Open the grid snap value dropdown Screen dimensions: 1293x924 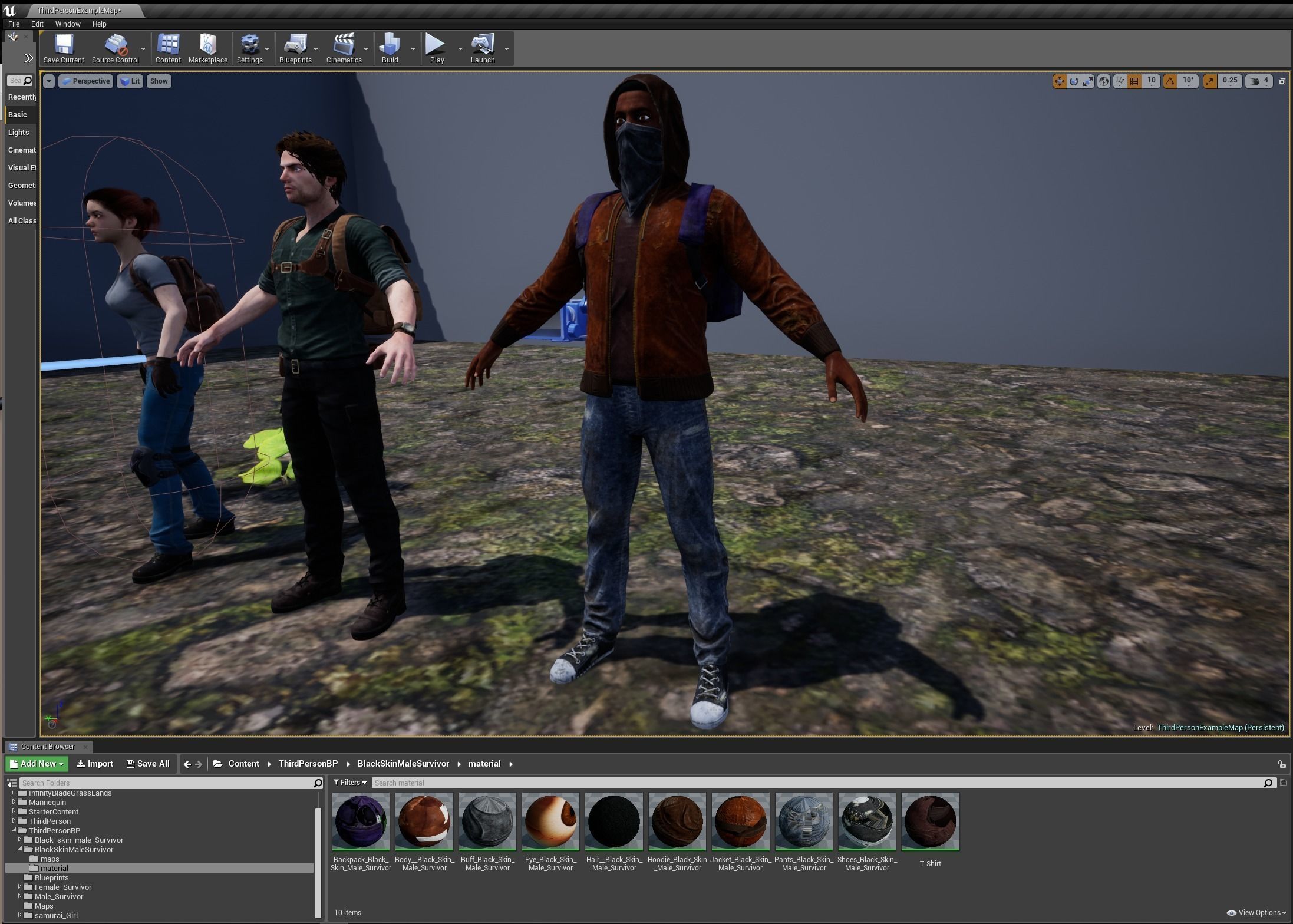1152,81
